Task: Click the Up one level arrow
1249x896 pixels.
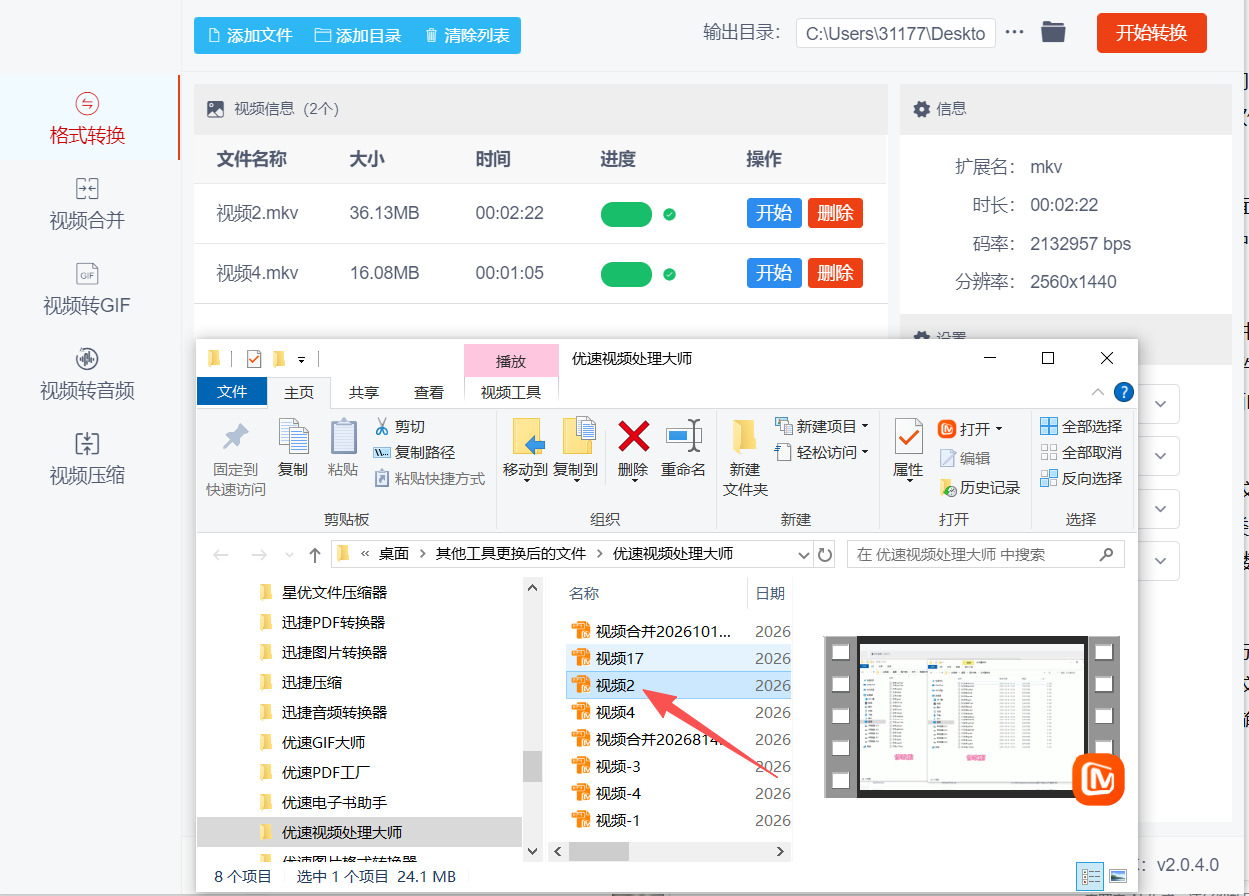Action: [x=315, y=554]
